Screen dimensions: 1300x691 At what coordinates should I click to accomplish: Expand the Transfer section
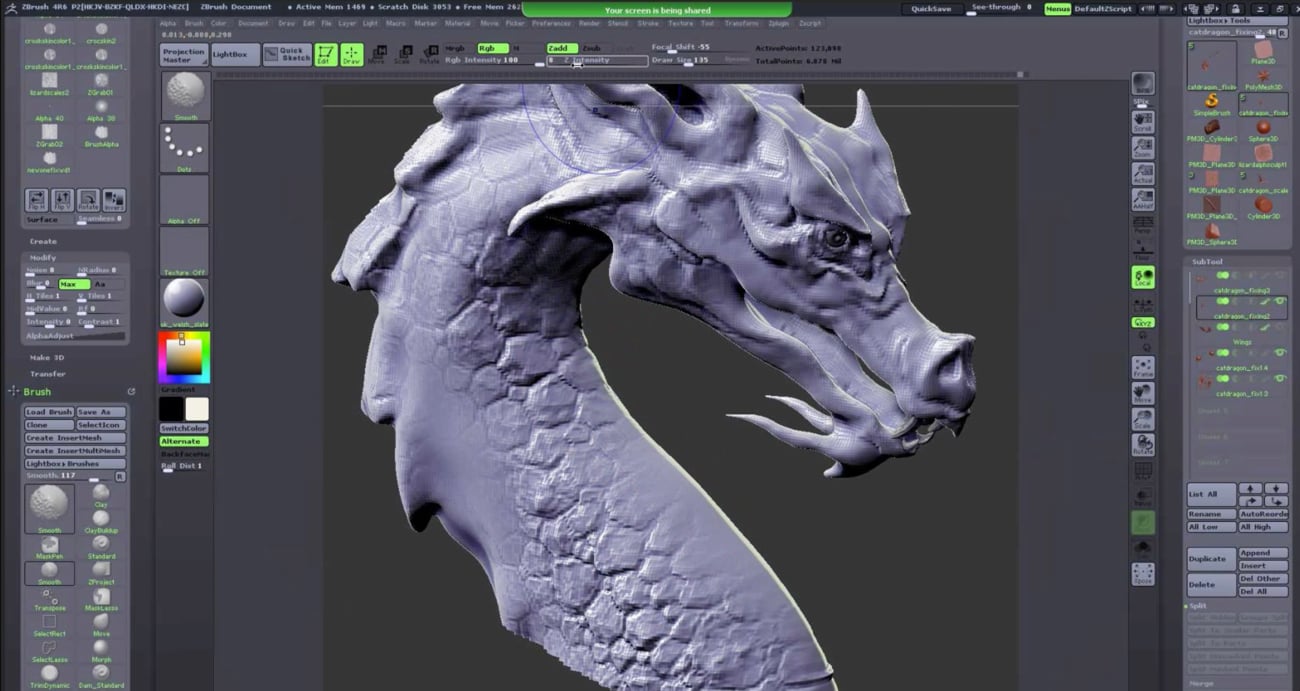click(46, 374)
